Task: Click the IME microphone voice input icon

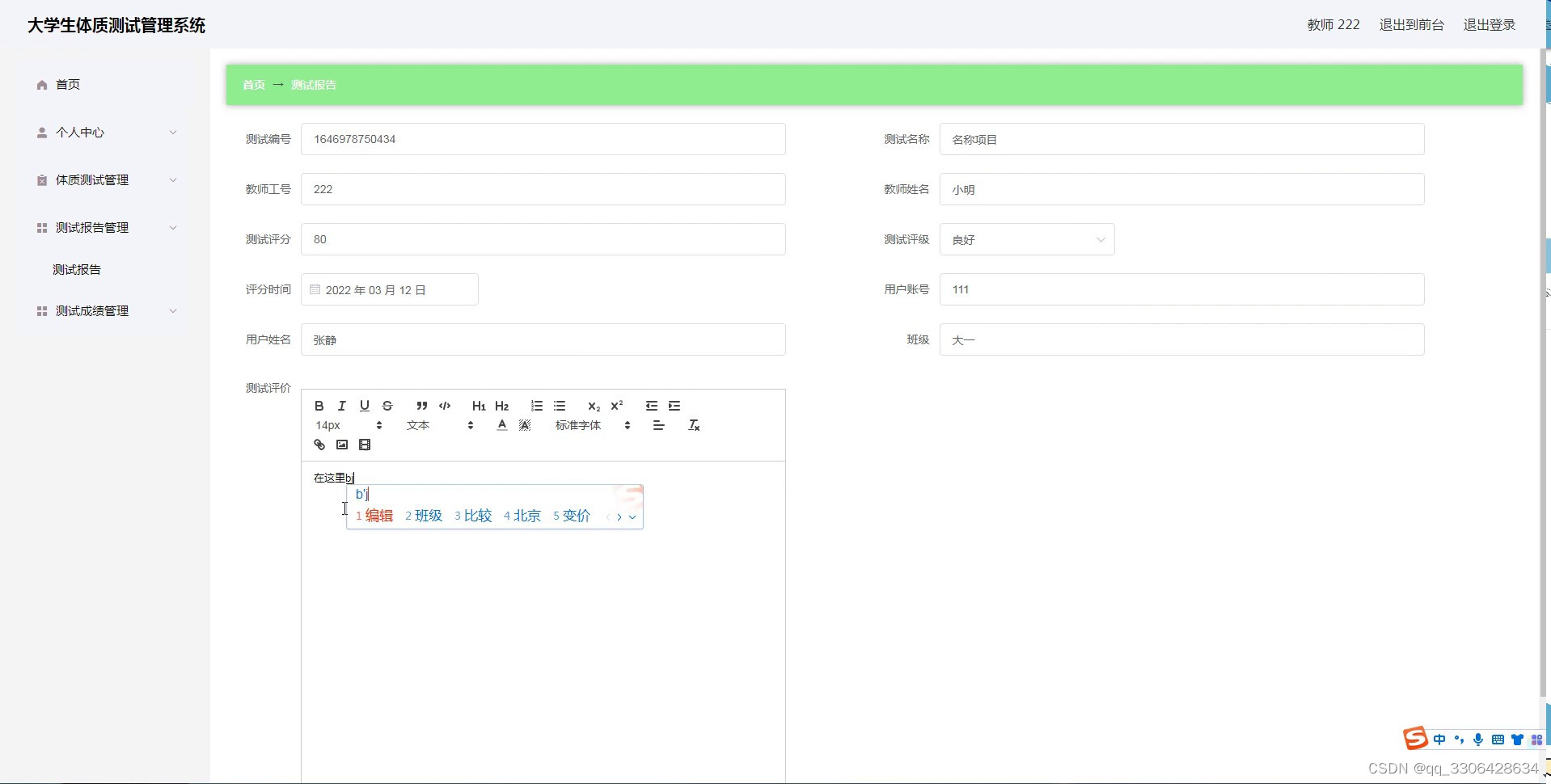Action: point(1478,740)
